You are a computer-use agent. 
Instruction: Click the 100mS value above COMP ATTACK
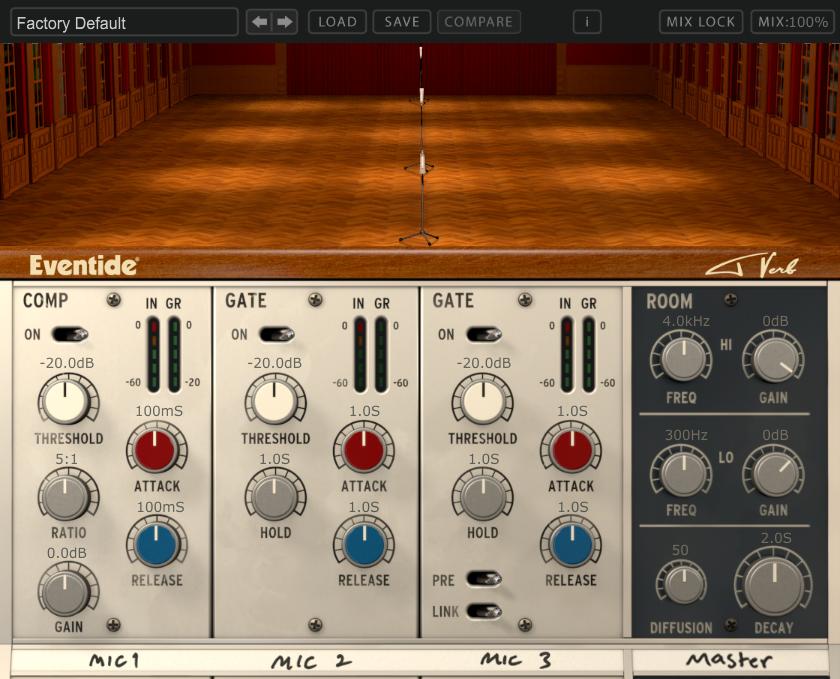pyautogui.click(x=159, y=411)
